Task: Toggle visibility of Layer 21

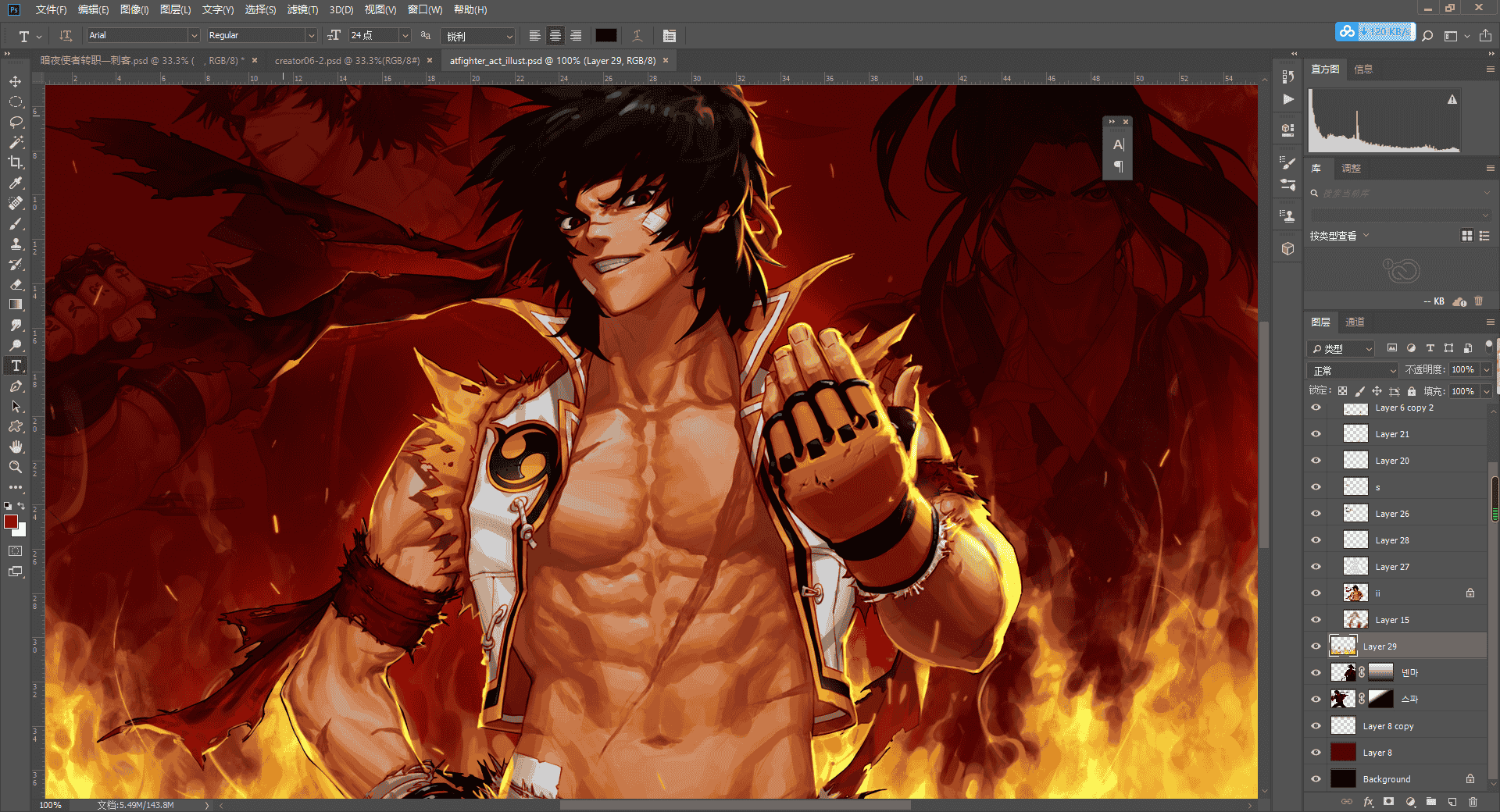Action: pyautogui.click(x=1316, y=434)
